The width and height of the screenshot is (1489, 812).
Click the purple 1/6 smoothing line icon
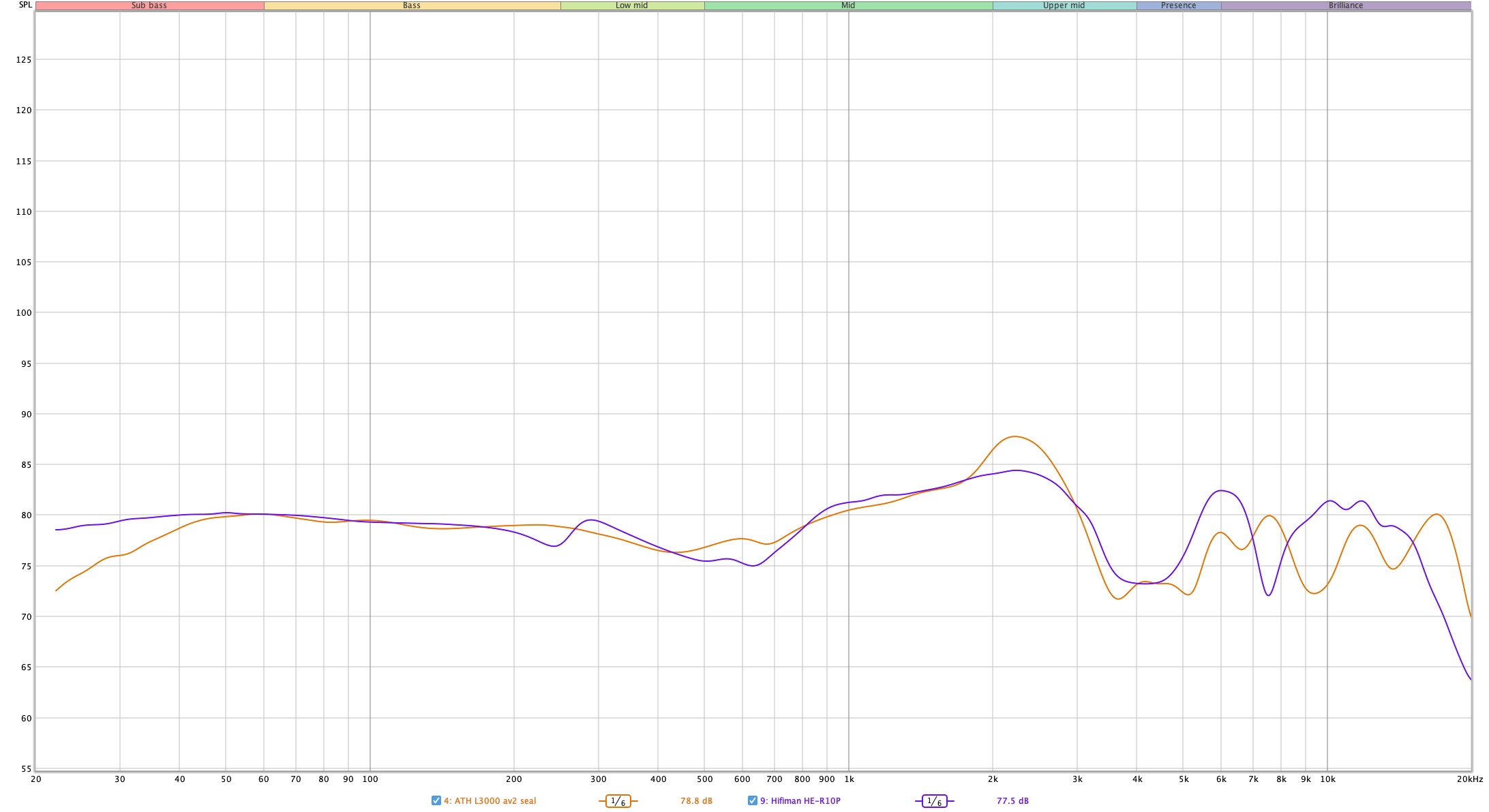pos(934,801)
